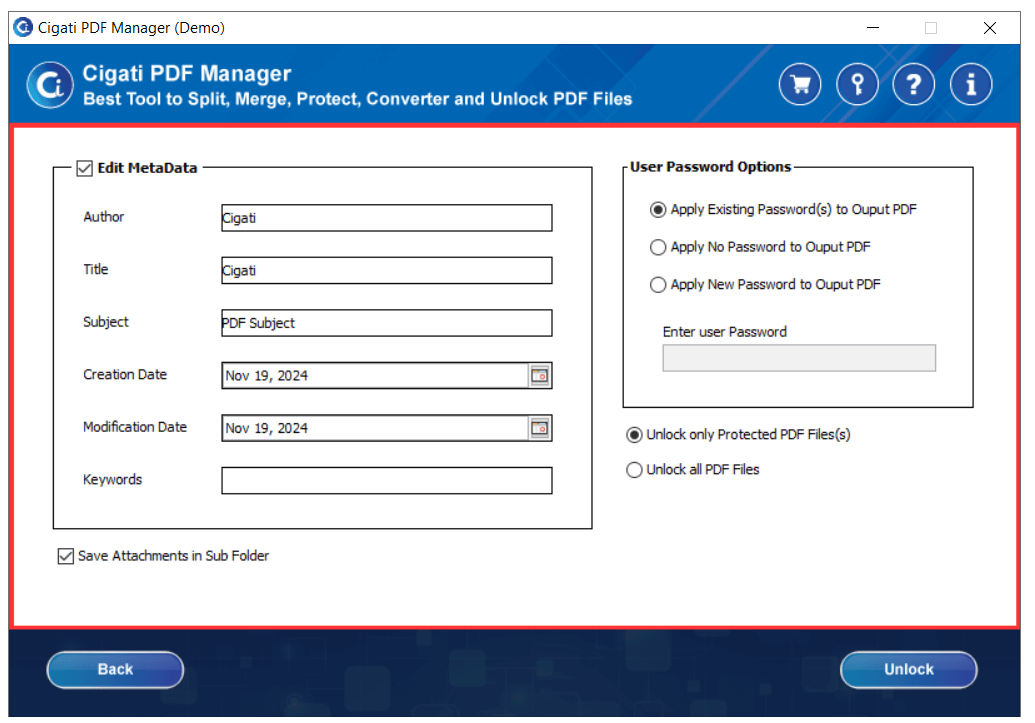
Task: Toggle the Edit MetaData checkbox
Action: point(84,168)
